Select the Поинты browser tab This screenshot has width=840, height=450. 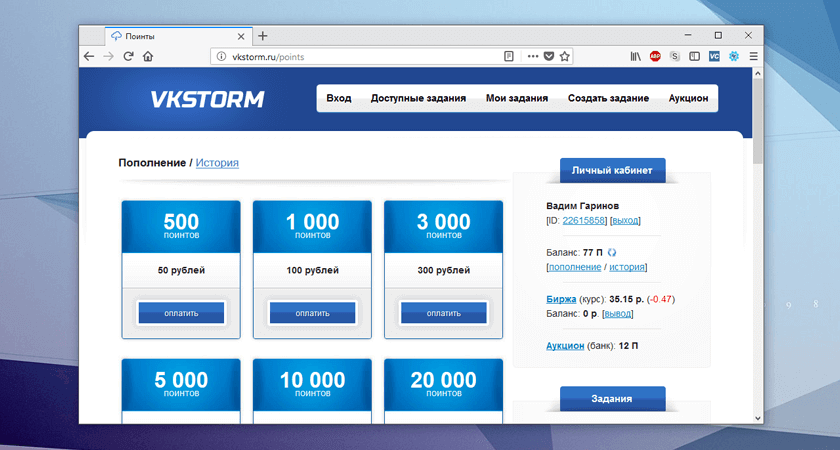tap(179, 36)
